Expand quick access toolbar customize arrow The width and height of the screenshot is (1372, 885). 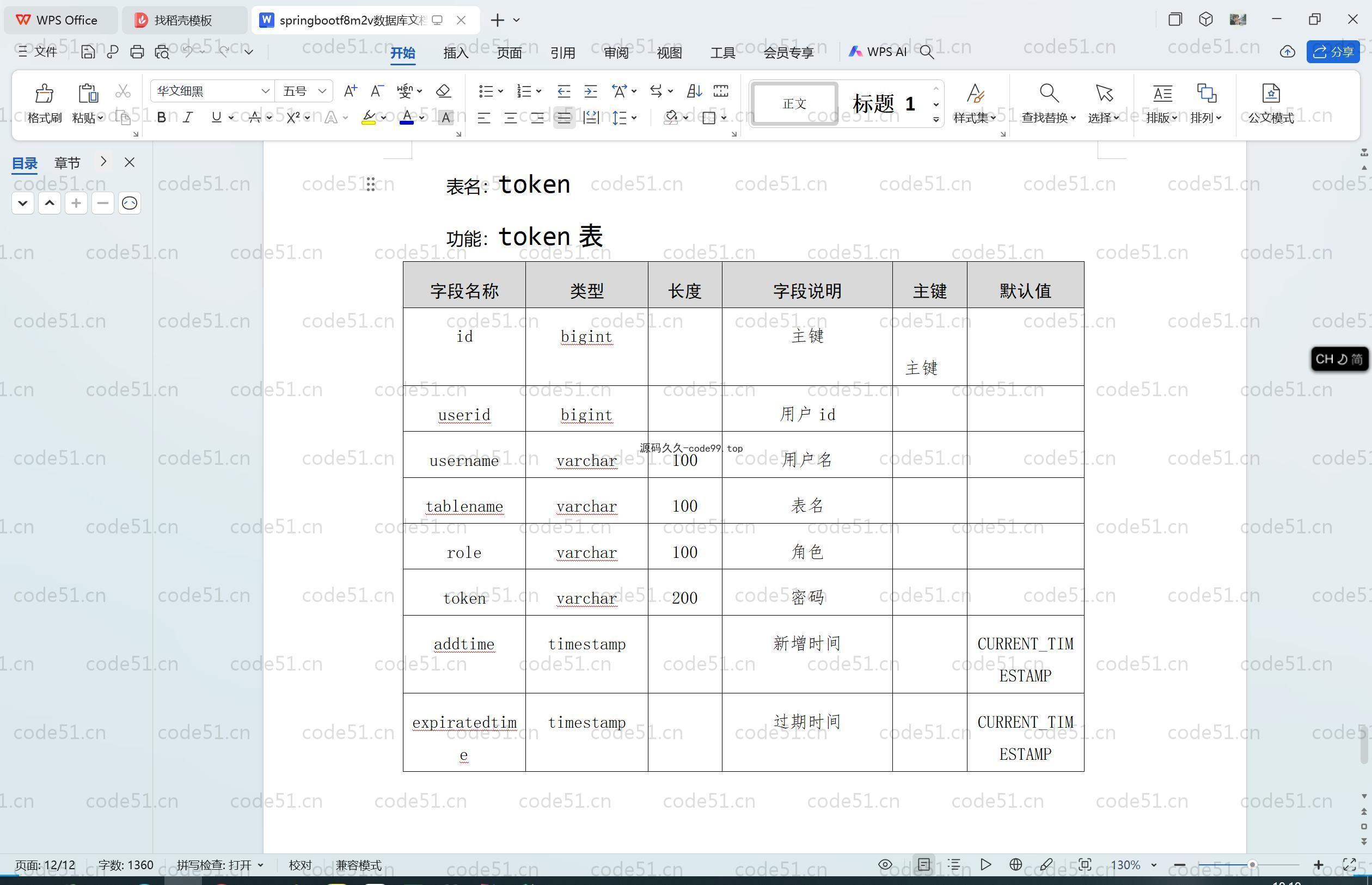[x=249, y=52]
